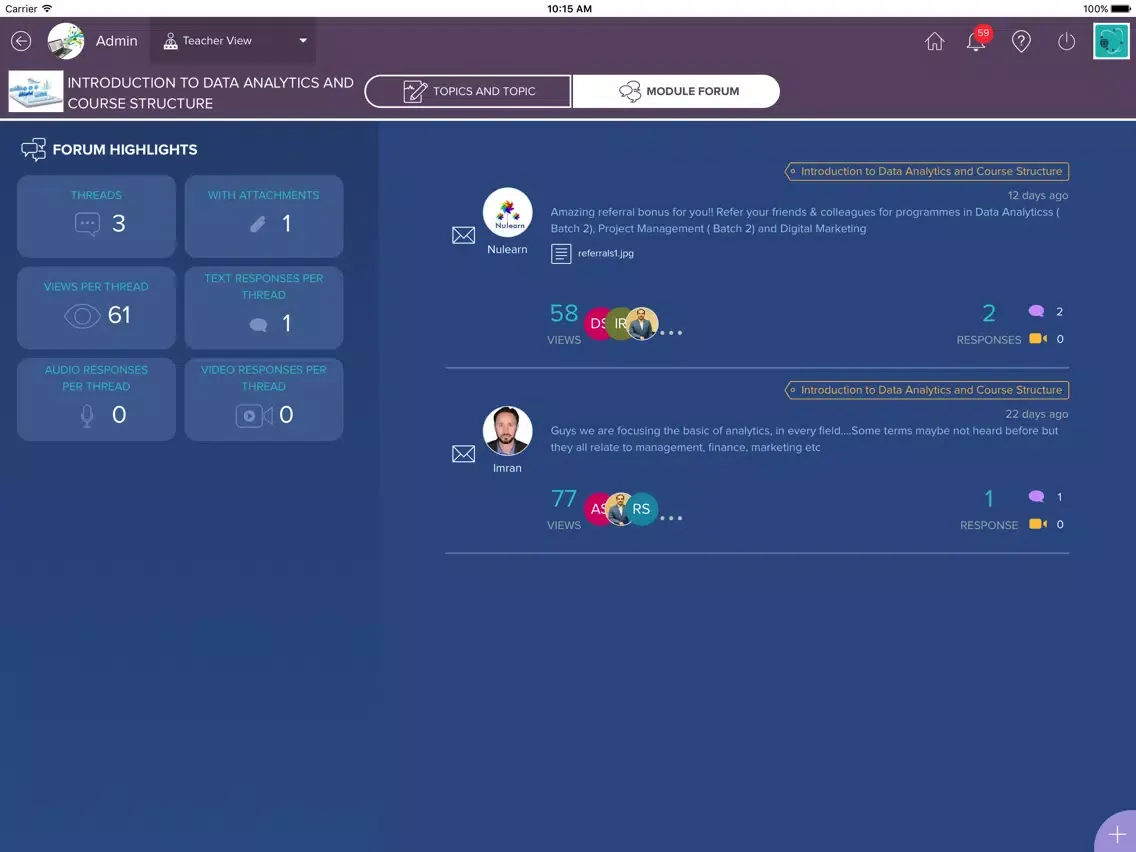Open the teal support headset icon
The width and height of the screenshot is (1136, 852).
tap(1111, 41)
